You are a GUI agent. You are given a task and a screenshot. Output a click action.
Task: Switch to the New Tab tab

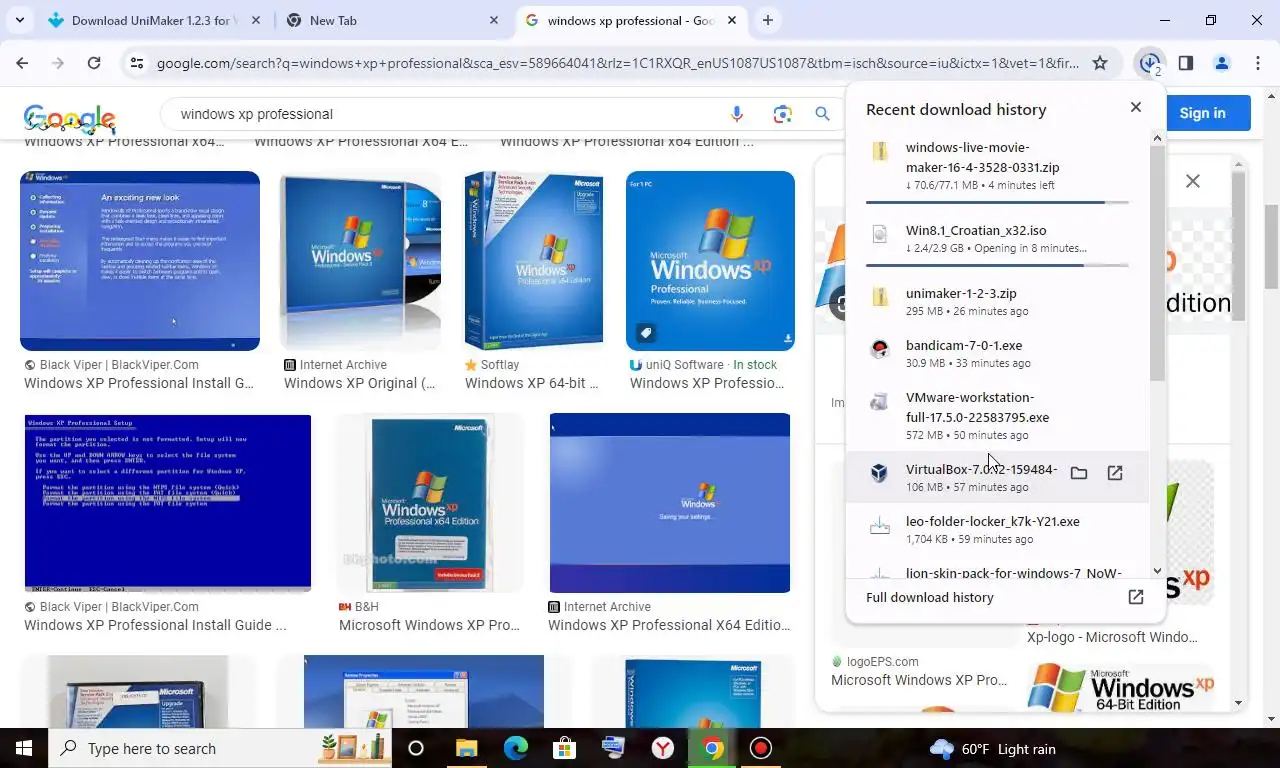coord(390,20)
